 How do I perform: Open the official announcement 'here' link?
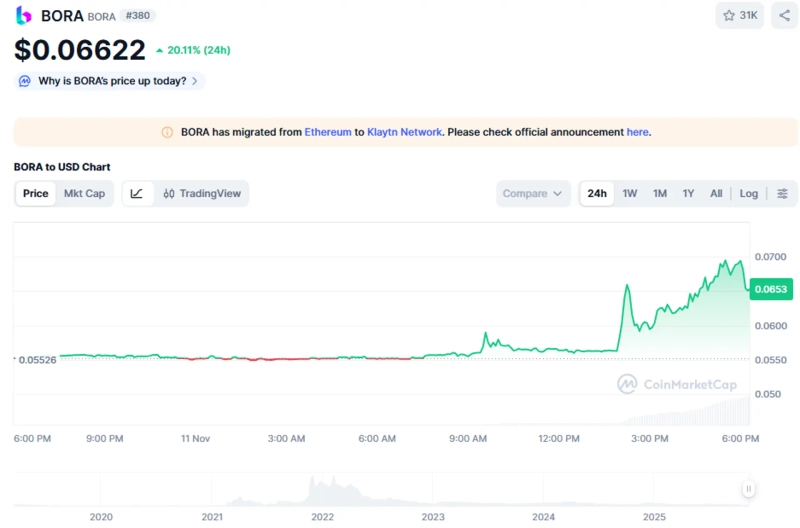[637, 132]
